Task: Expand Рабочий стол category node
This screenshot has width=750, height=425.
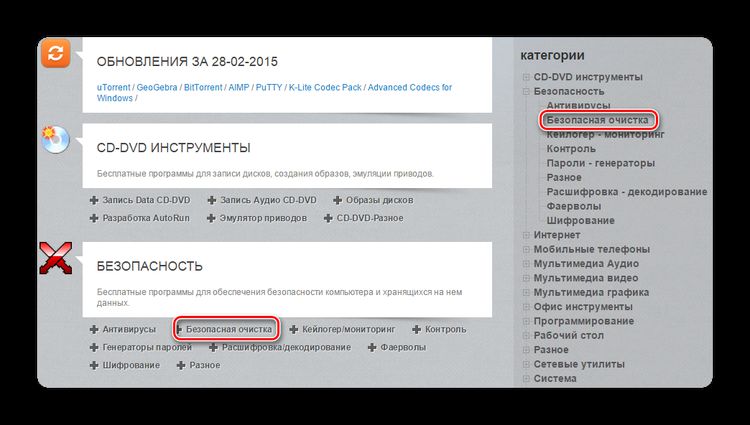Action: [526, 336]
